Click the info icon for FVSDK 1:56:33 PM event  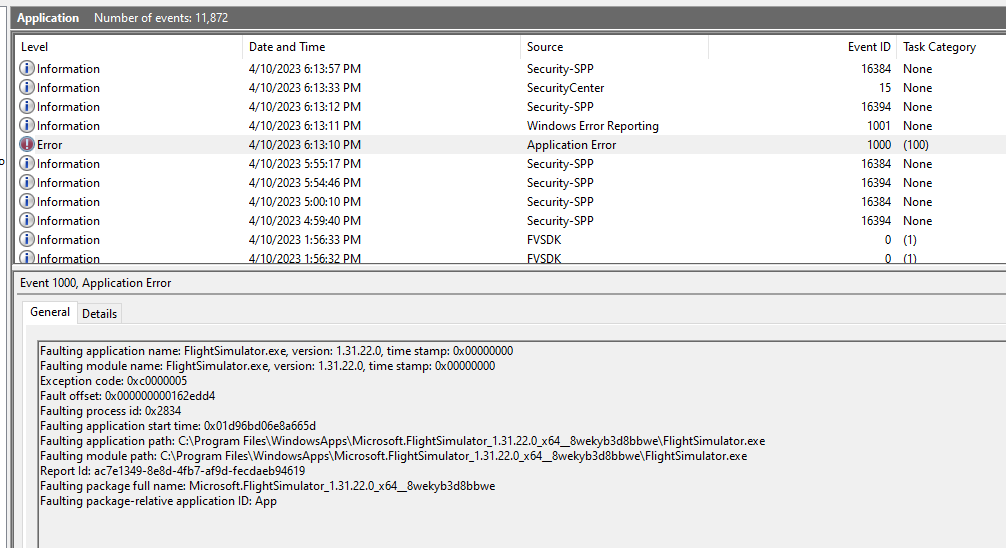(27, 239)
